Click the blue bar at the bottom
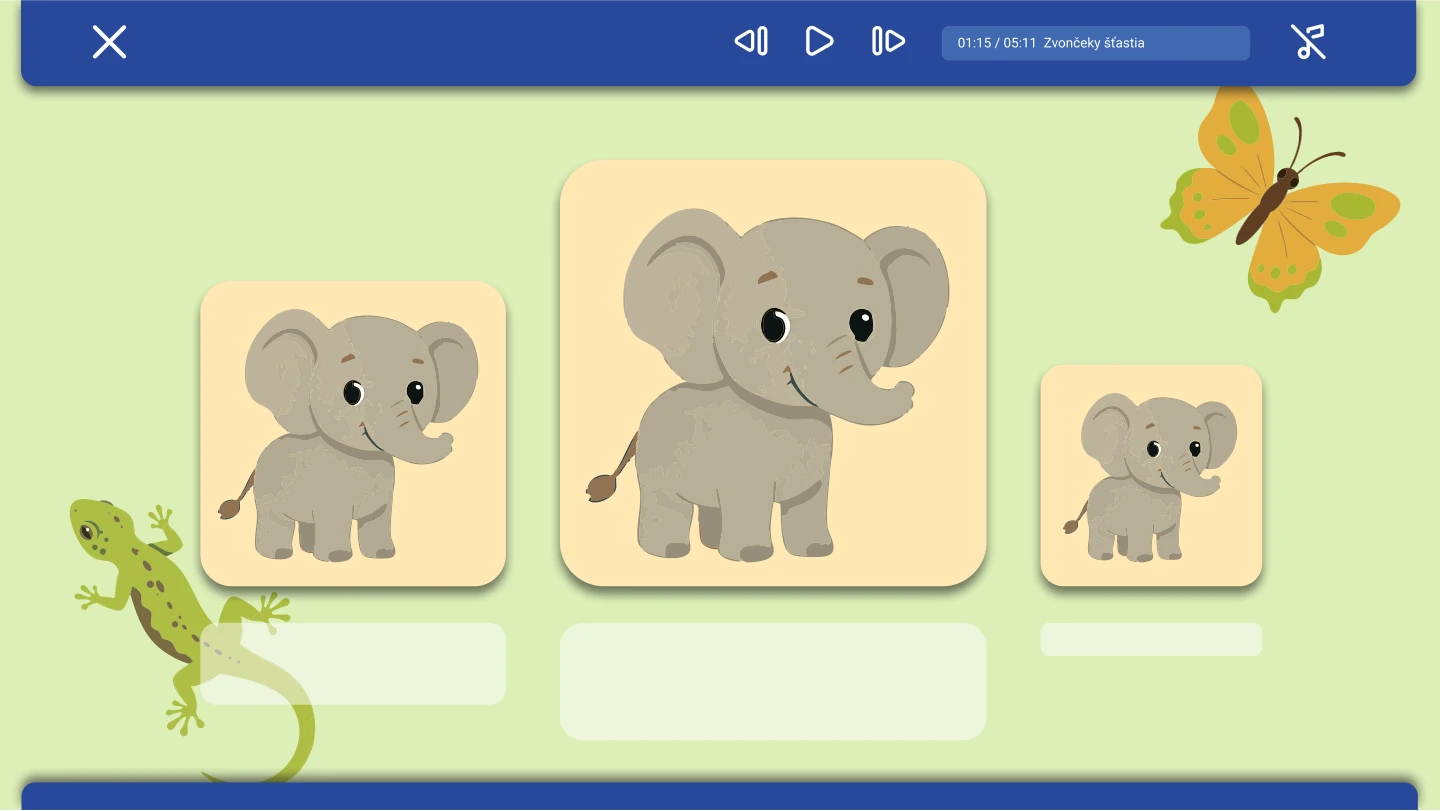This screenshot has height=811, width=1440. [720, 797]
